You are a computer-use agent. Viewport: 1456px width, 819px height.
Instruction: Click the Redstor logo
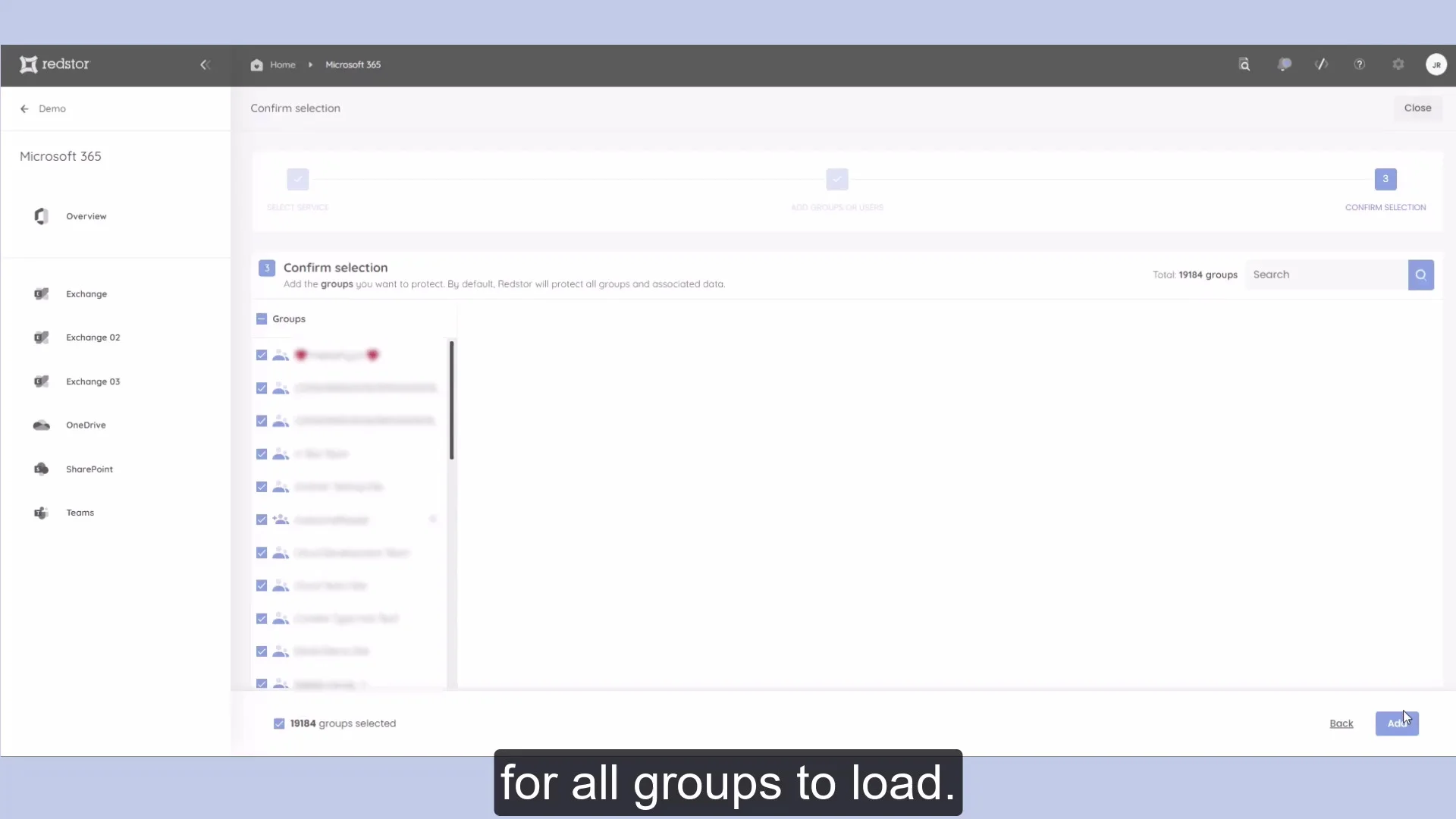tap(55, 64)
